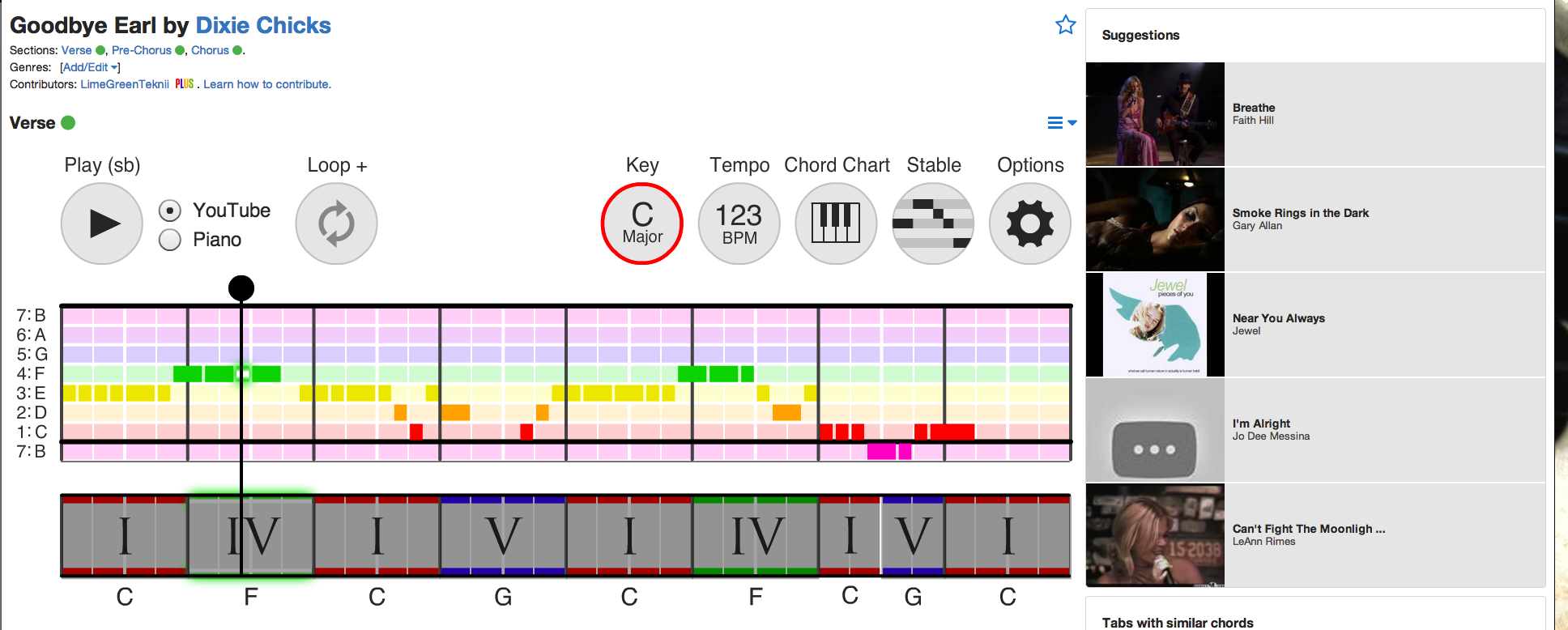This screenshot has height=630, width=1568.
Task: Open the Verse section hamburger menu
Action: (x=1062, y=123)
